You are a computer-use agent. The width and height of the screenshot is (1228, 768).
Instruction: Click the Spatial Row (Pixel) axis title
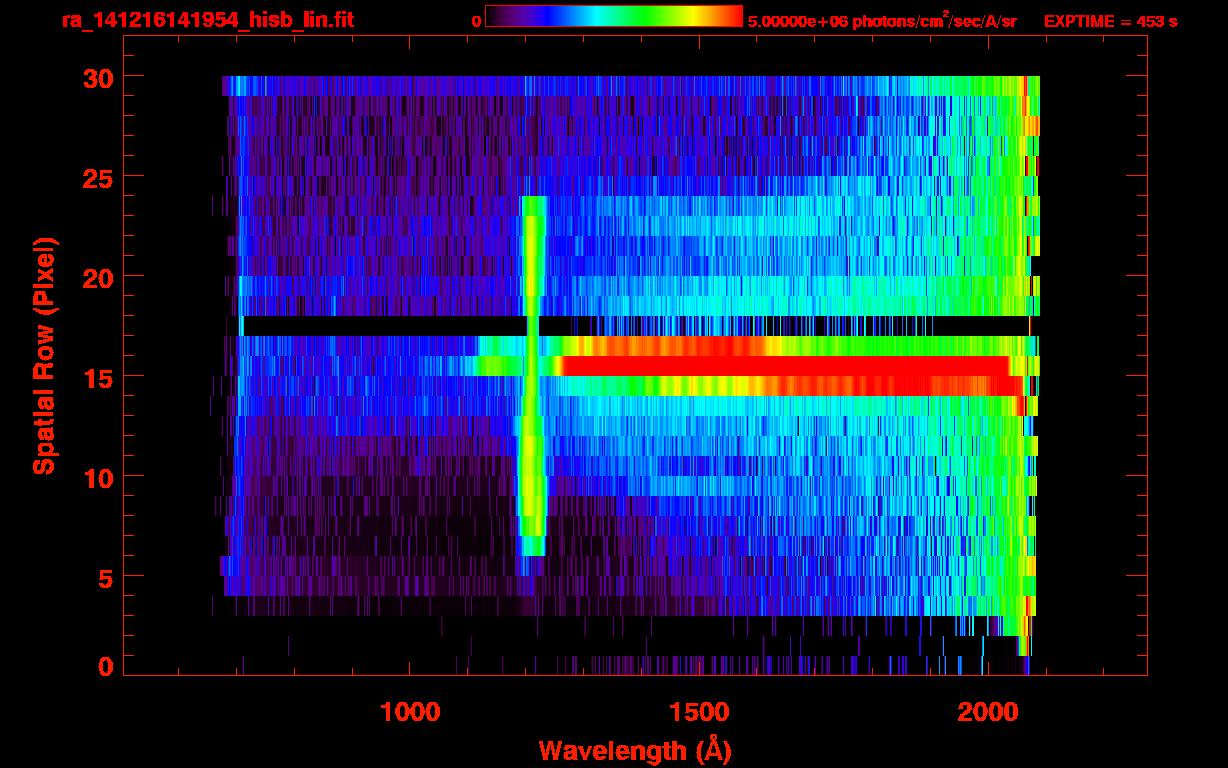[44, 356]
